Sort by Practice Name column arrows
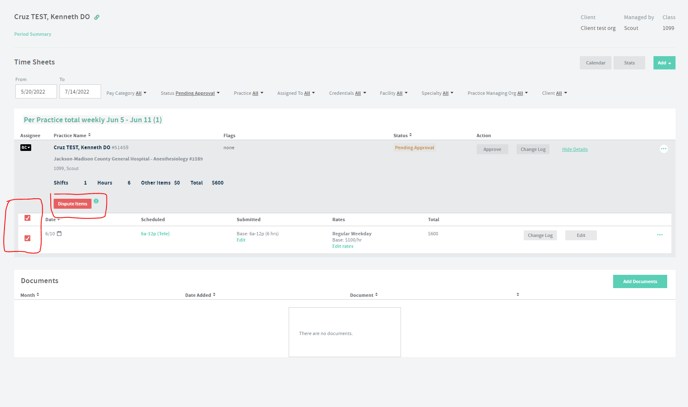Image resolution: width=688 pixels, height=407 pixels. click(90, 135)
